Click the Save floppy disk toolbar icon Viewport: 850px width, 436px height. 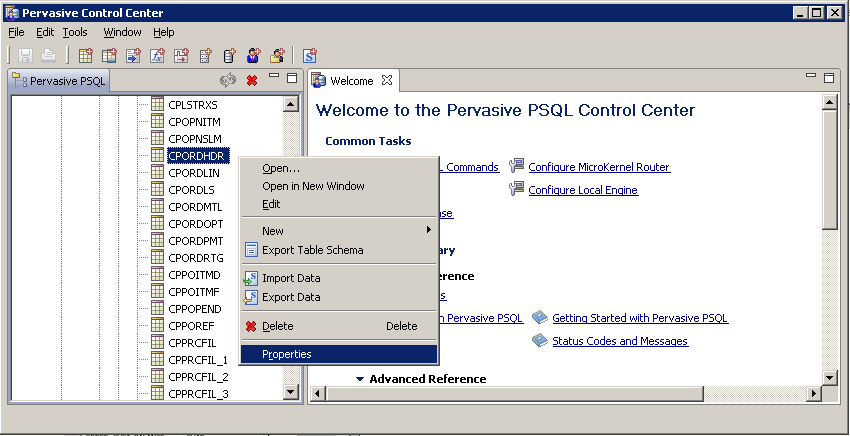[x=25, y=55]
